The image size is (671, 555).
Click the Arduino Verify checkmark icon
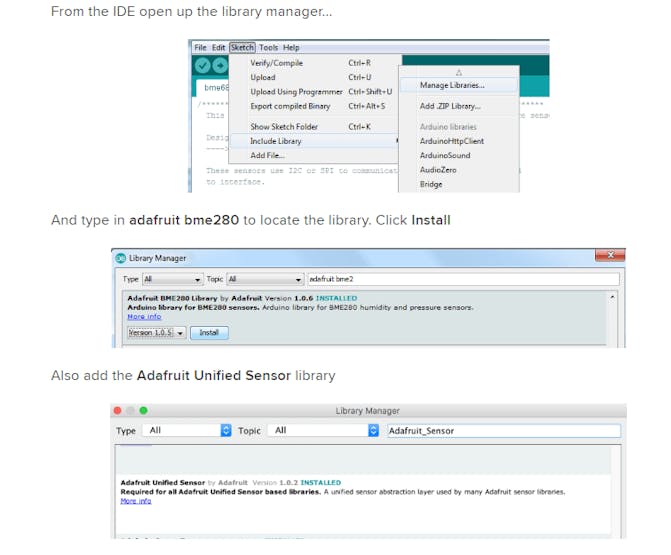point(202,65)
